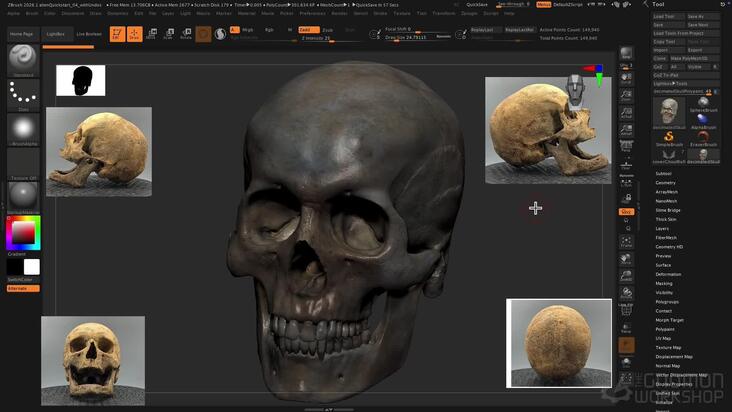Activate the Rotate transform icon

[186, 34]
